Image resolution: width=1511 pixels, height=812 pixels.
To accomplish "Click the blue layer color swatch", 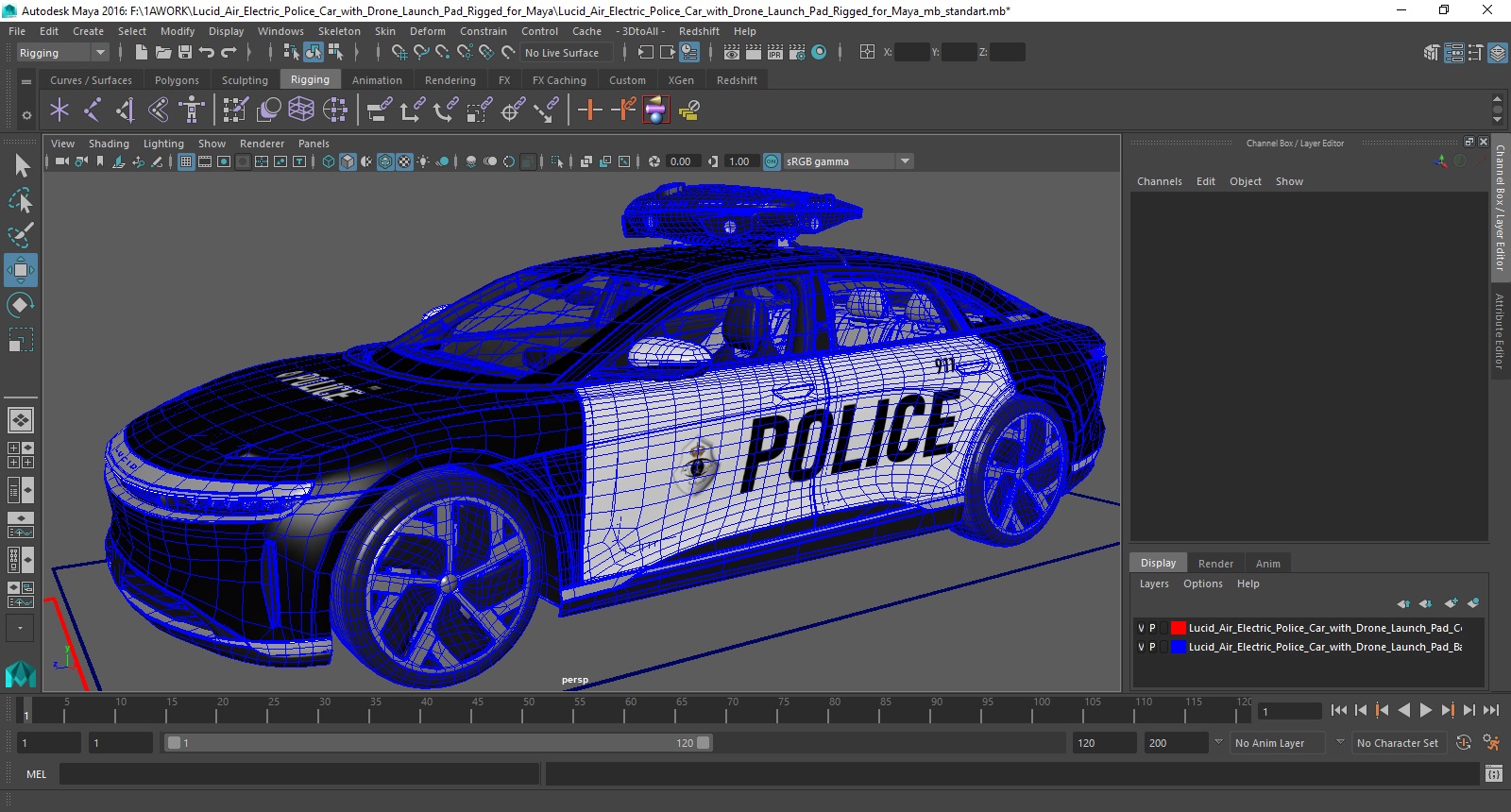I will pyautogui.click(x=1179, y=647).
